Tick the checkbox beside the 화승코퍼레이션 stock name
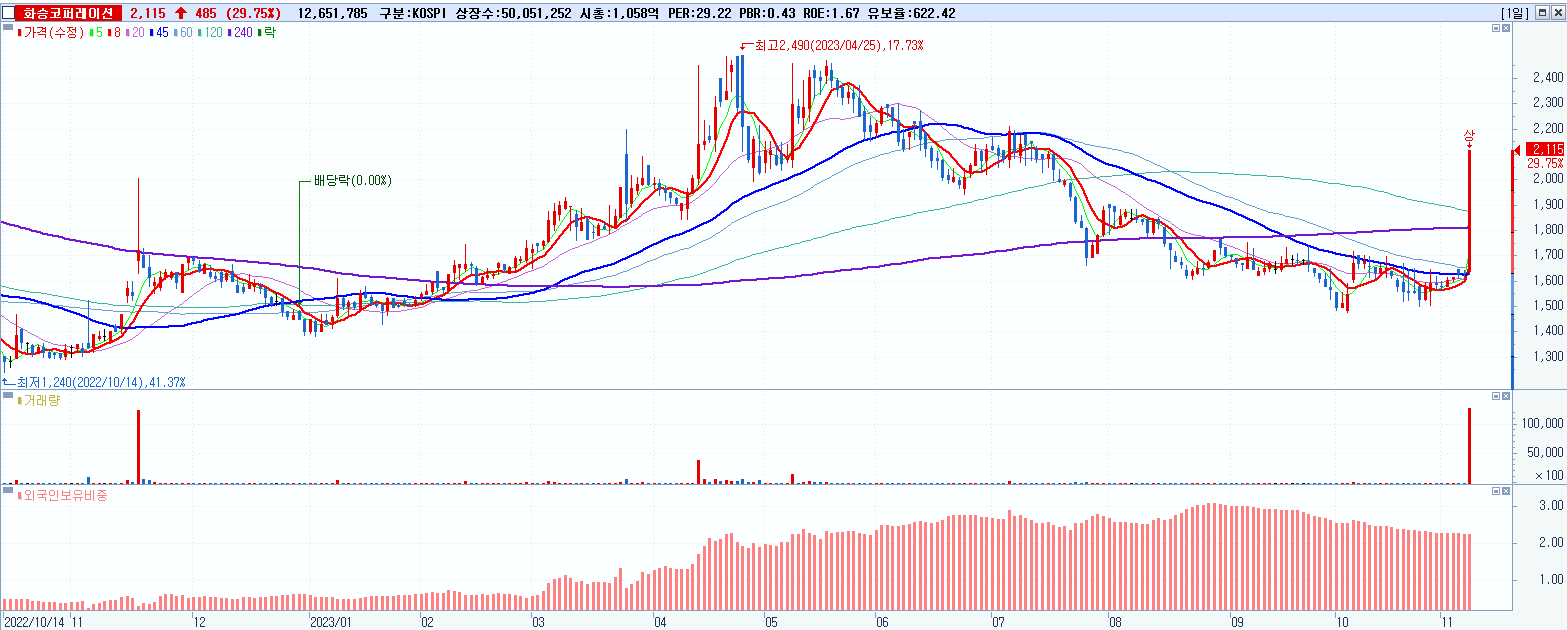Image resolution: width=1567 pixels, height=630 pixels. pyautogui.click(x=9, y=13)
